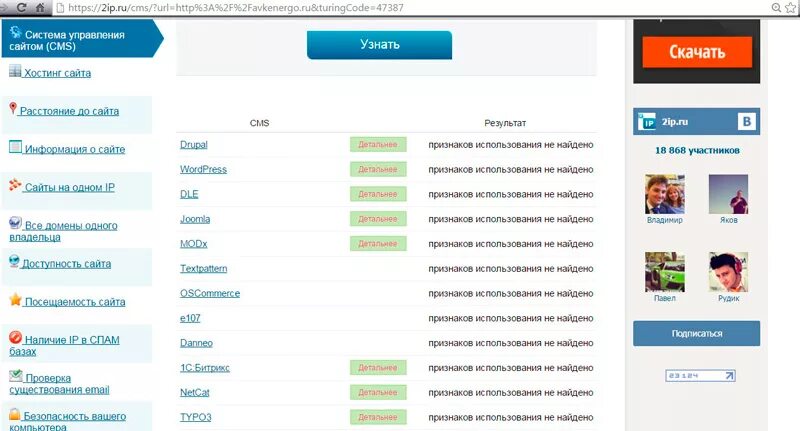Screen dimensions: 800x431
Task: Open Сайты на одном IP link
Action: (70, 187)
